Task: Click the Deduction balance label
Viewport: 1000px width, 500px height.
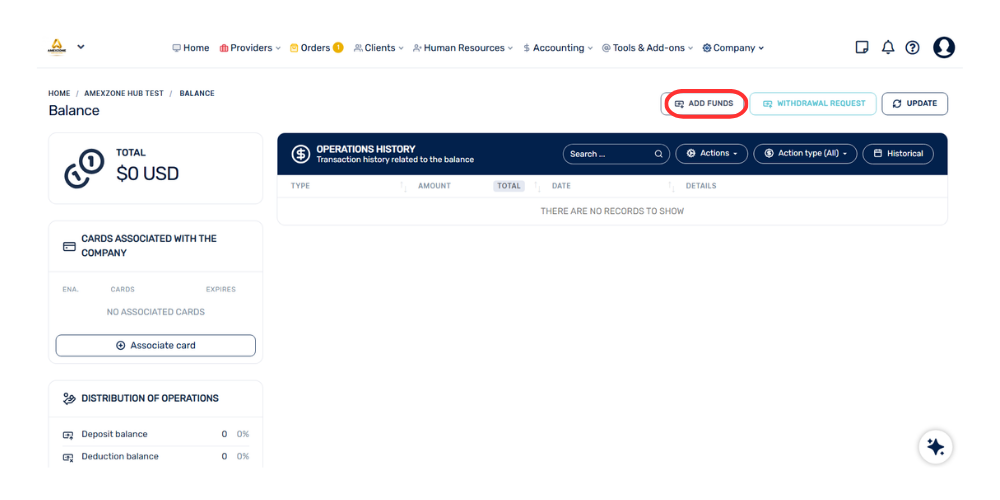Action: [x=120, y=457]
